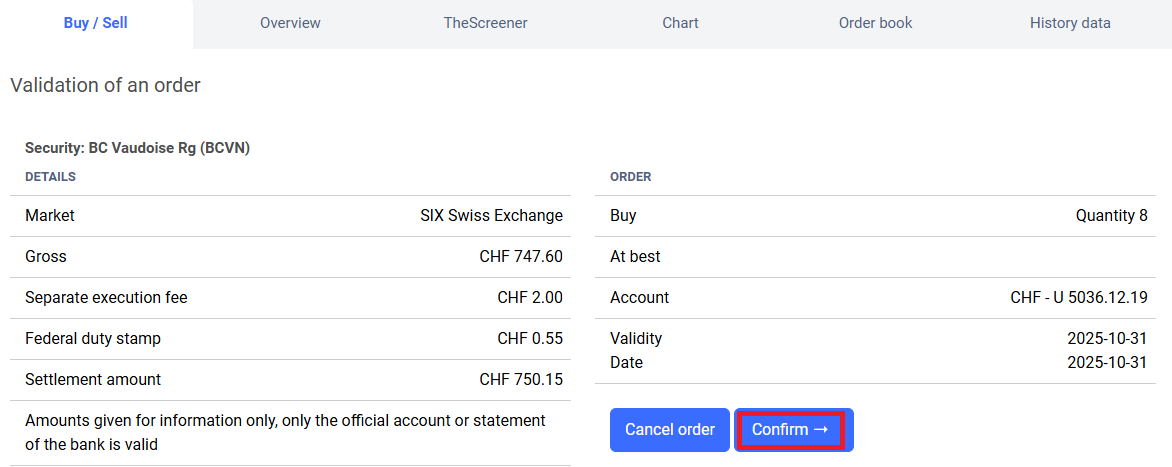Switch to the Overview tab
The width and height of the screenshot is (1172, 467).
290,23
